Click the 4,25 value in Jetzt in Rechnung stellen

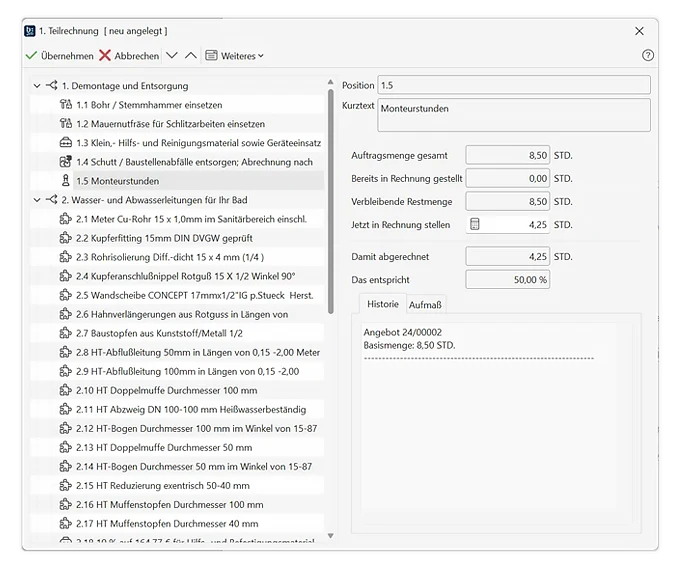click(x=537, y=224)
